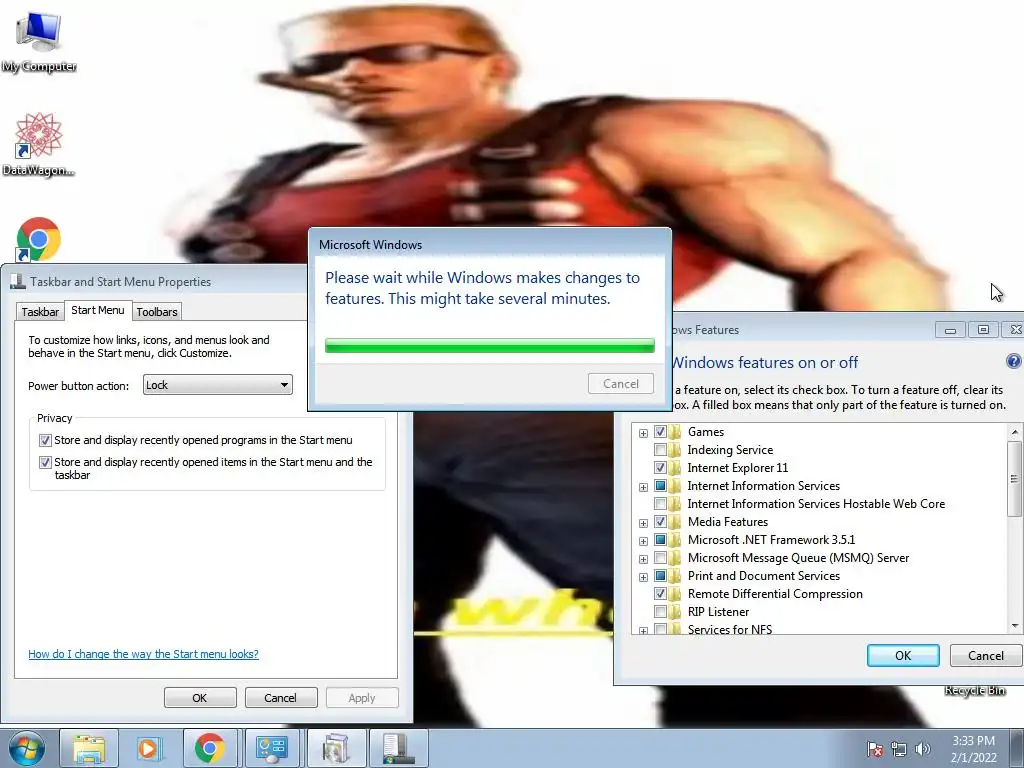
Task: Open 'How do I change the way the Start menu looks?' link
Action: coord(143,654)
